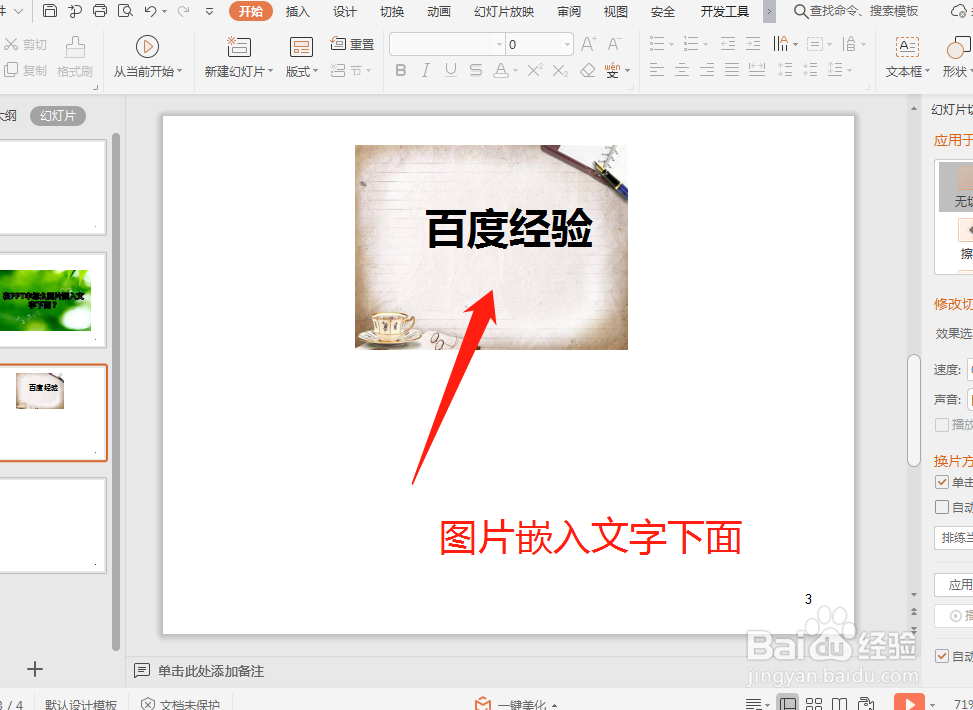This screenshot has height=710, width=973.
Task: Toggle left text alignment
Action: click(657, 70)
